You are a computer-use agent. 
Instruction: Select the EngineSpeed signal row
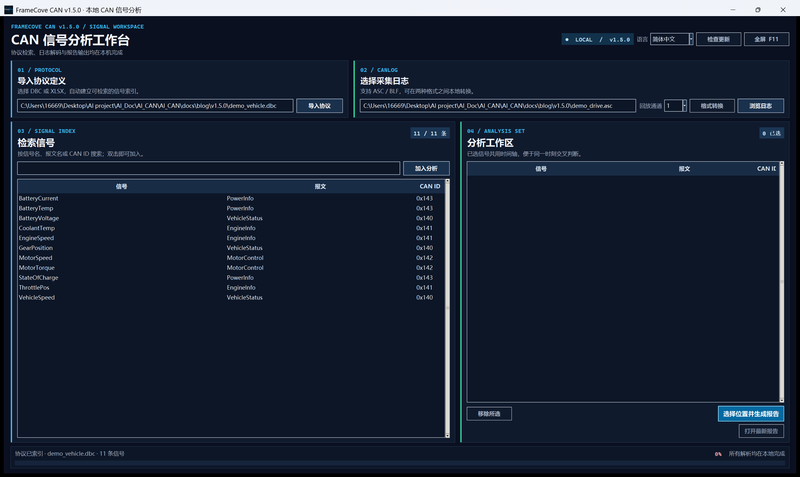(x=231, y=238)
